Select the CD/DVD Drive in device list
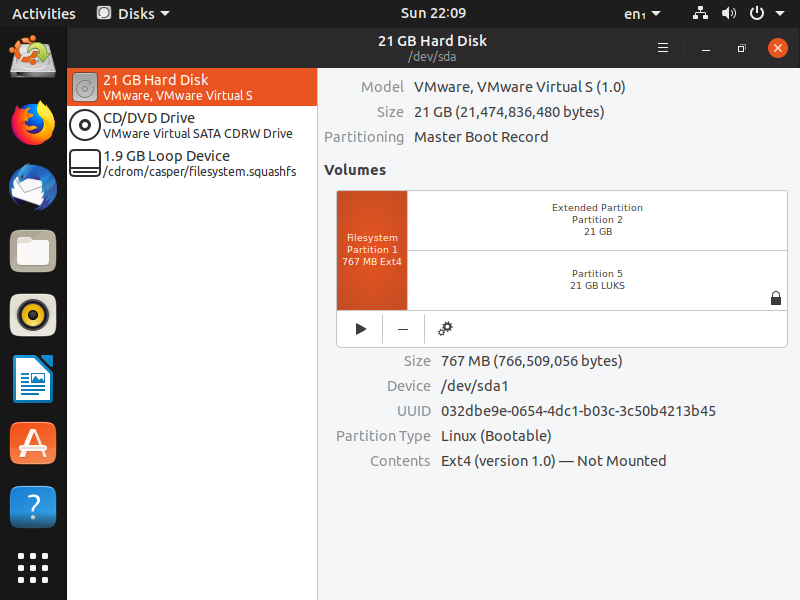The width and height of the screenshot is (800, 600). [x=192, y=125]
